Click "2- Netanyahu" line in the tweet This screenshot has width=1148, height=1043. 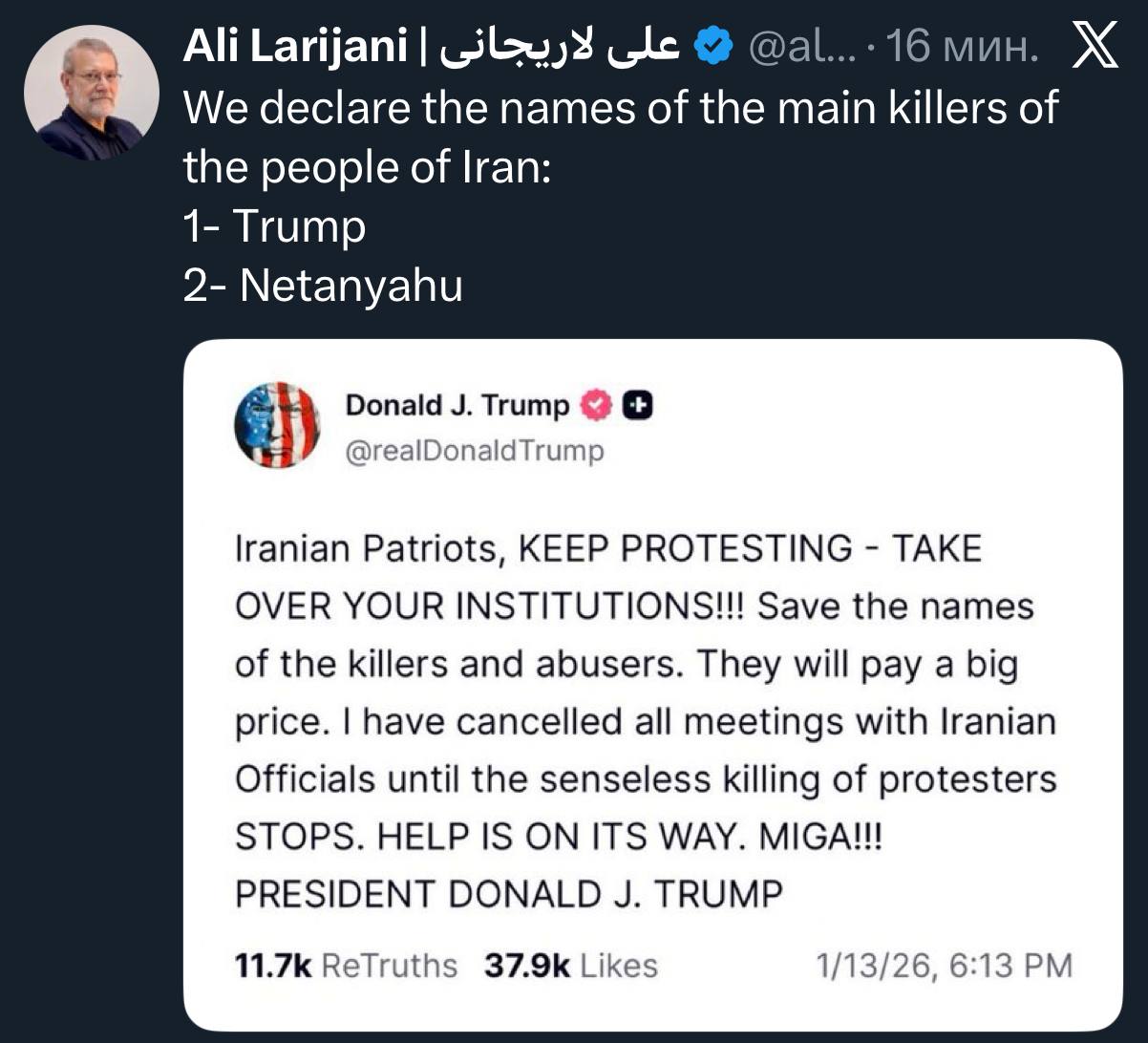tap(323, 285)
